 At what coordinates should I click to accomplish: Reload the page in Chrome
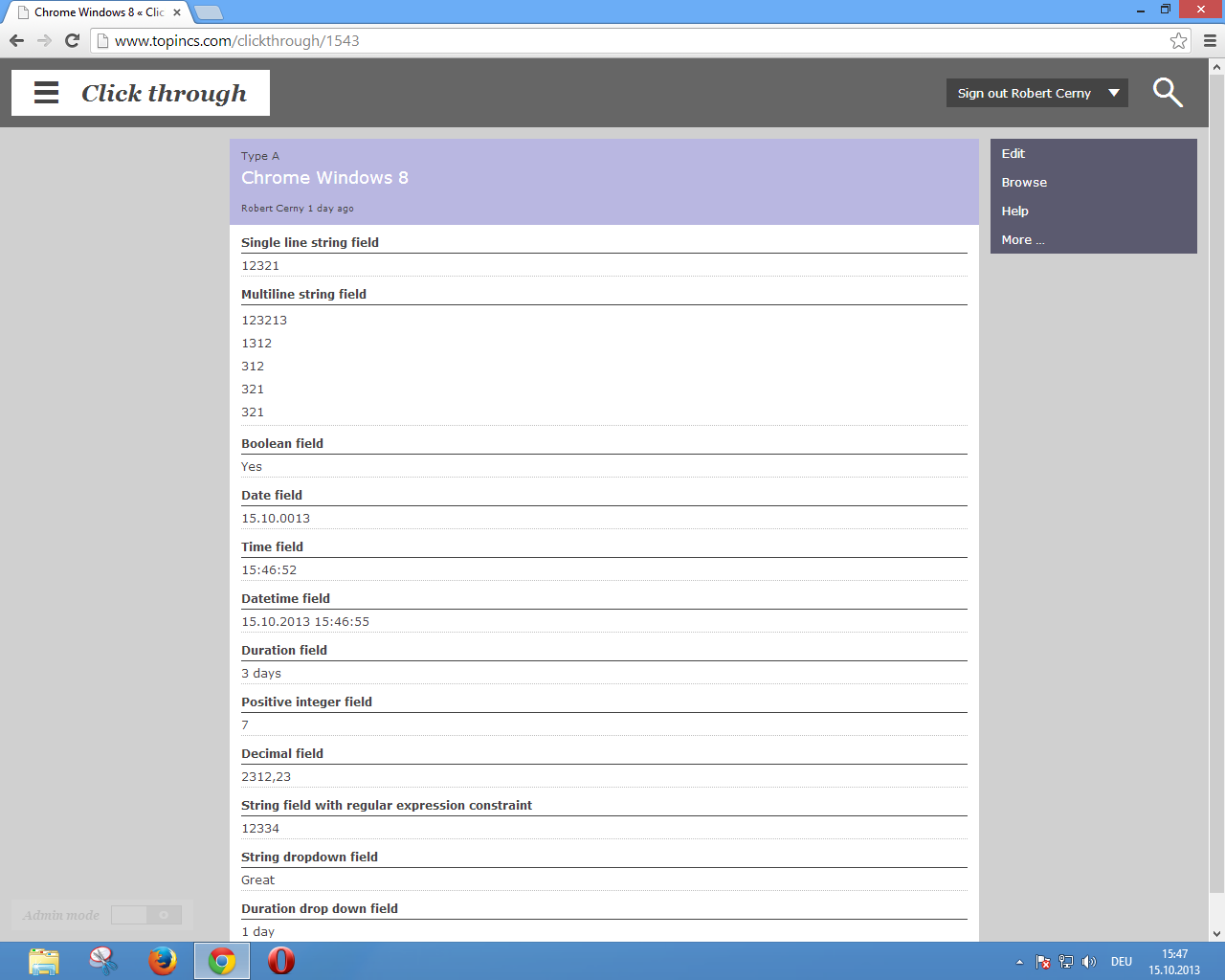[72, 41]
